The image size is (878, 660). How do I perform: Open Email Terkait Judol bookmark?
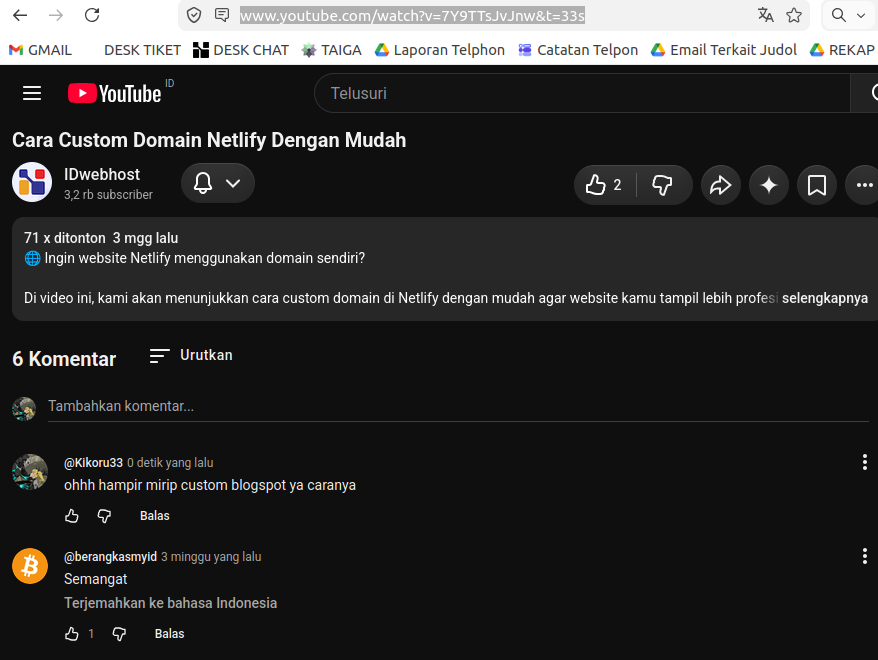[724, 50]
